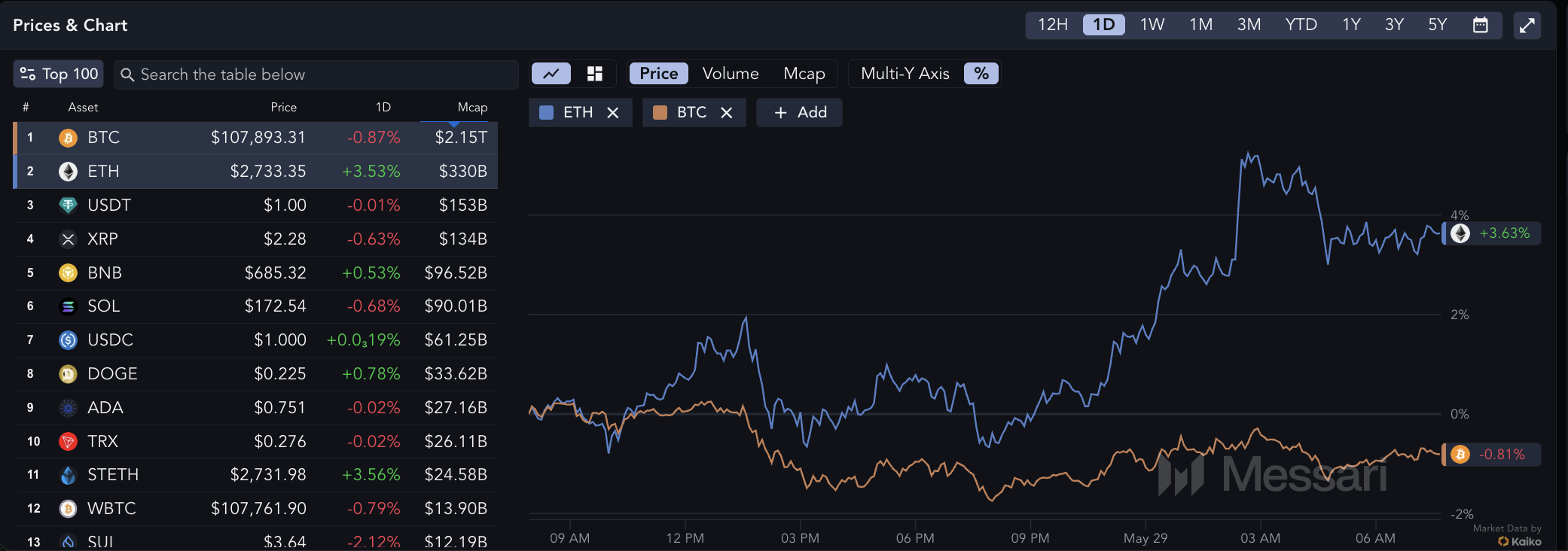The height and width of the screenshot is (551, 1568).
Task: Click the WBTC price $107,761.90
Action: (258, 509)
